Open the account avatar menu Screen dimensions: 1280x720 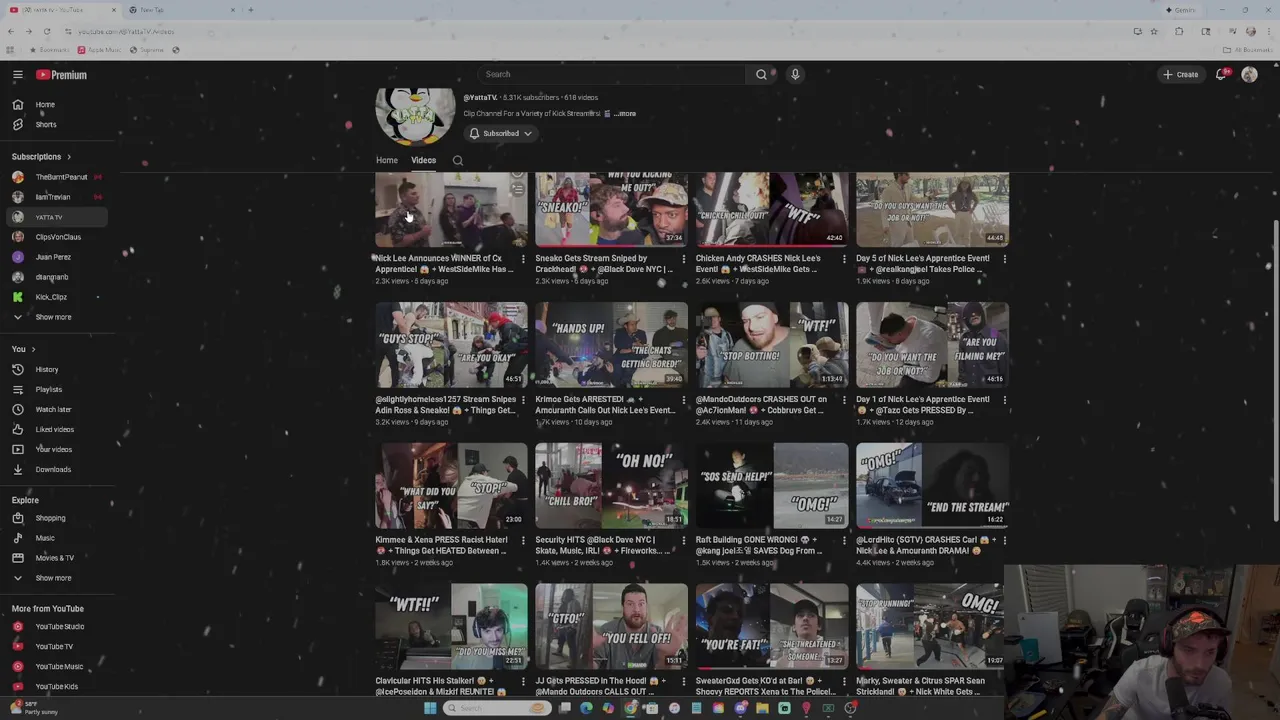(1249, 74)
